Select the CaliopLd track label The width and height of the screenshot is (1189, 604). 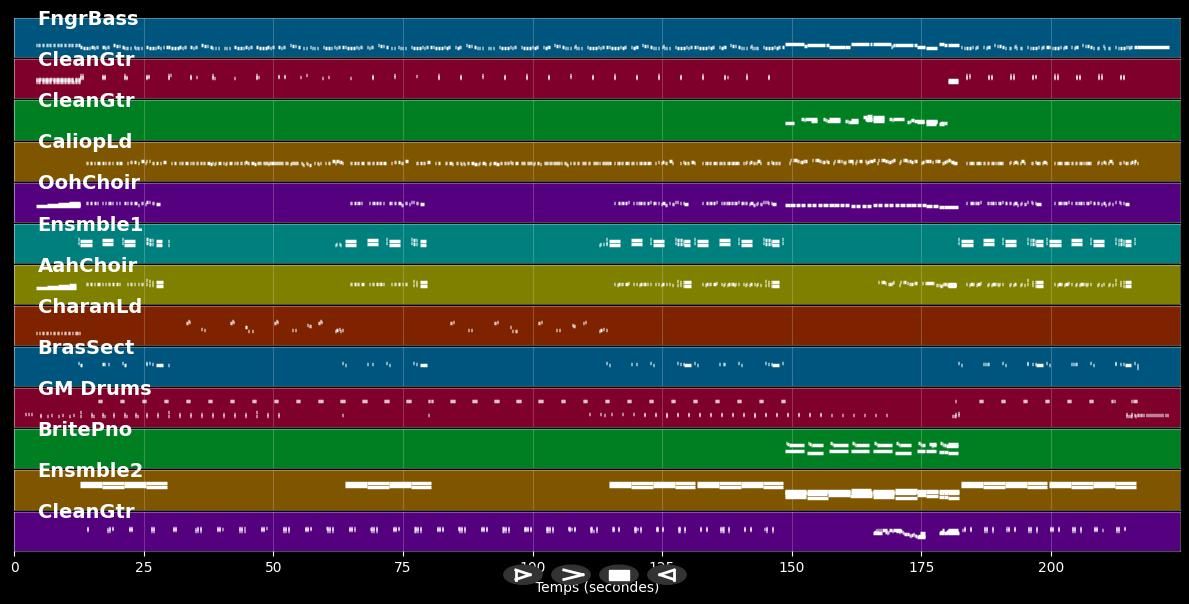(x=85, y=142)
